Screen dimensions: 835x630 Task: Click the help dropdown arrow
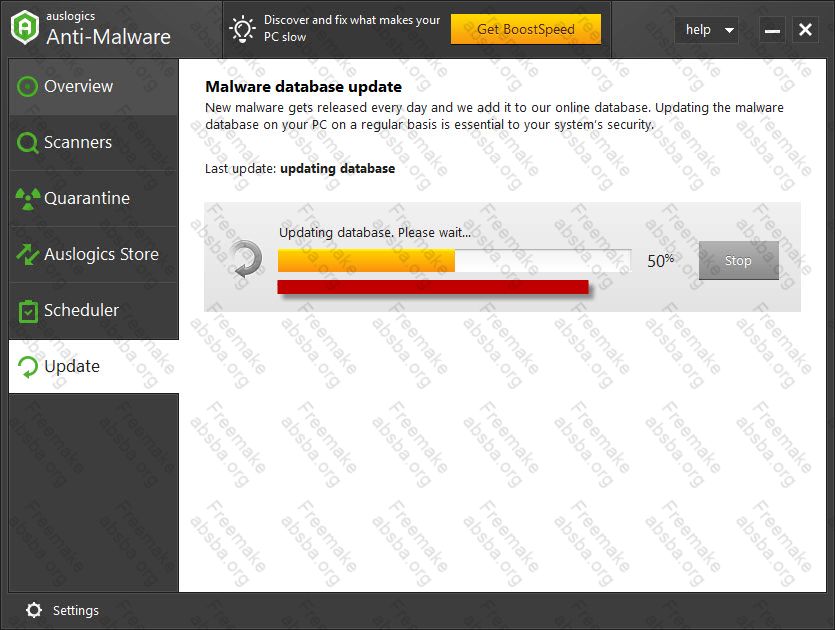point(730,30)
